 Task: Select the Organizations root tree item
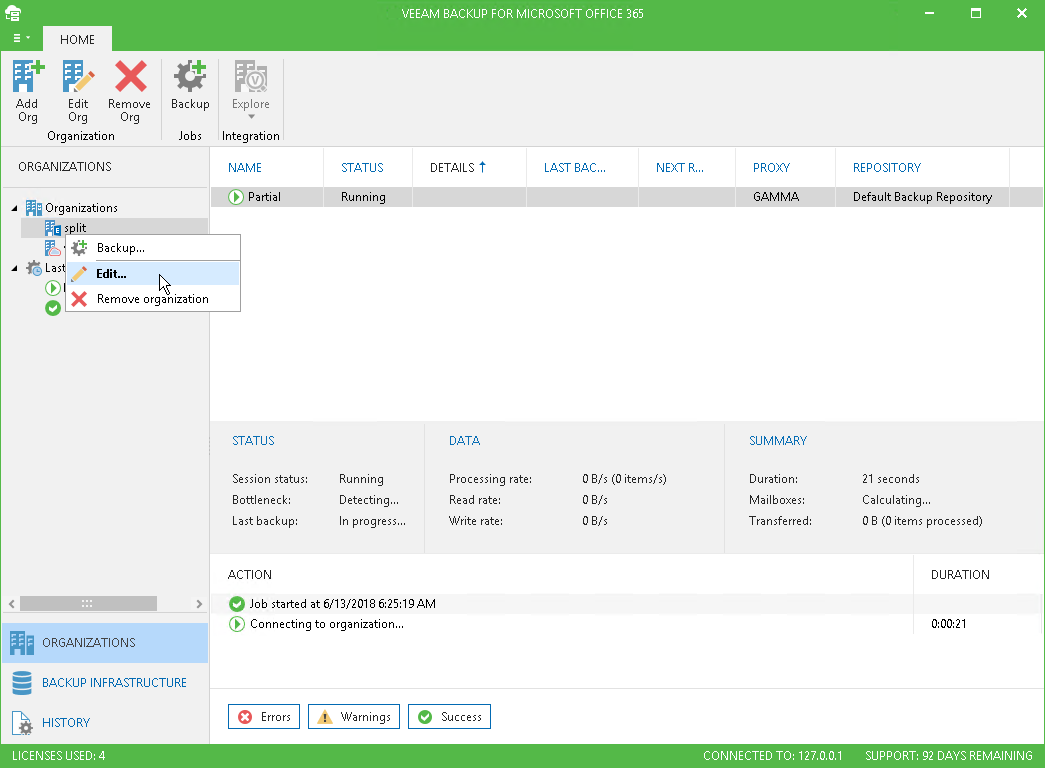(x=81, y=208)
